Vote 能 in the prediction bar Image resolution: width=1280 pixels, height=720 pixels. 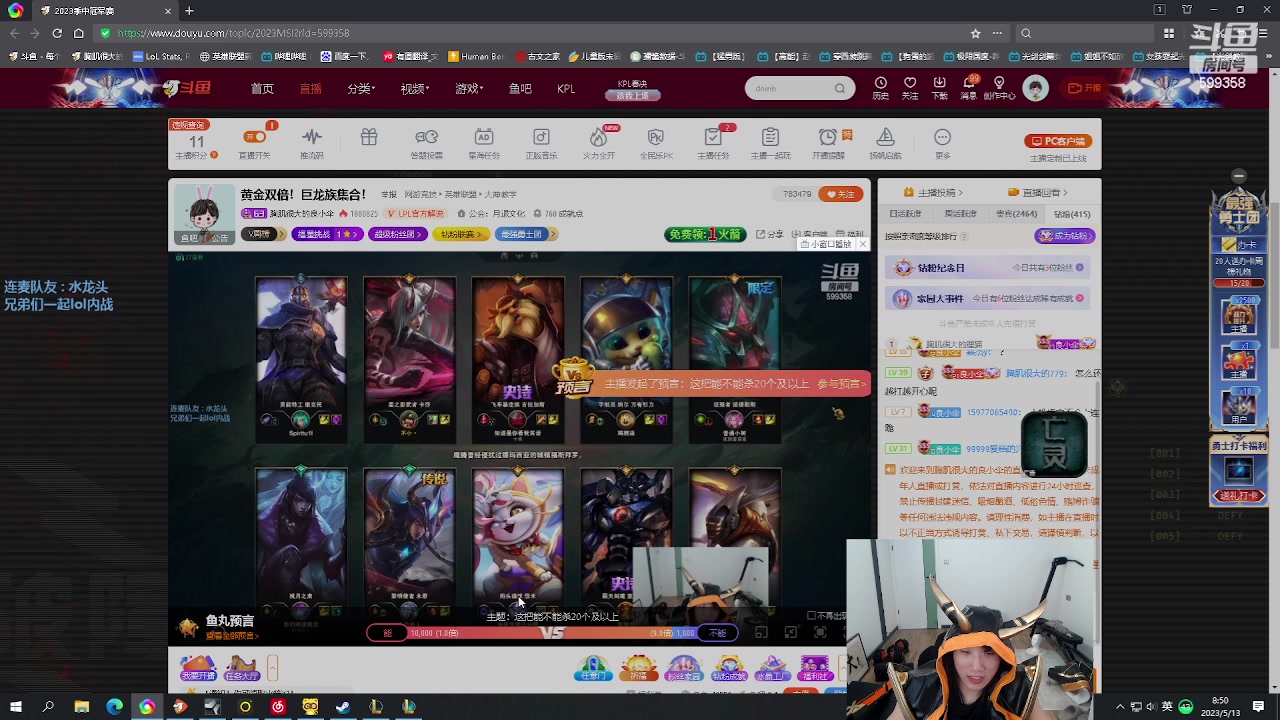tap(387, 633)
